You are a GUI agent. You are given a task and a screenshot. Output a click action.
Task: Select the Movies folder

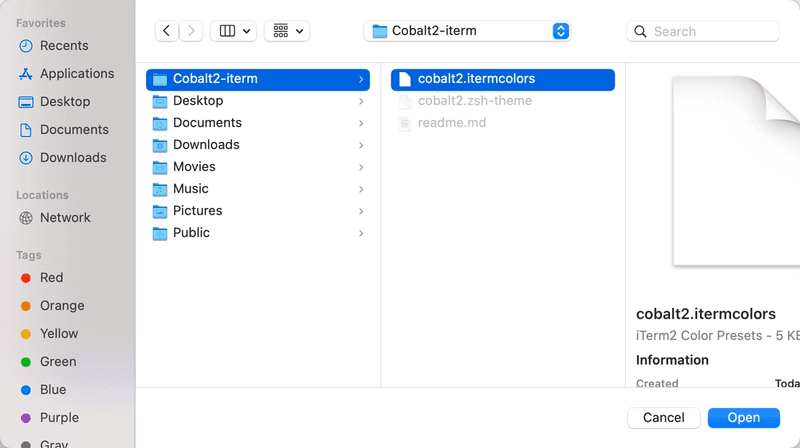click(x=258, y=167)
